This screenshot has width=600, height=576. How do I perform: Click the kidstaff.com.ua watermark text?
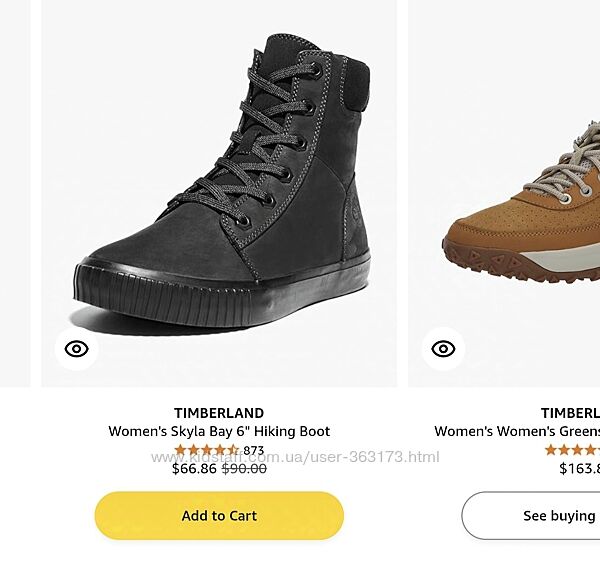pos(295,457)
